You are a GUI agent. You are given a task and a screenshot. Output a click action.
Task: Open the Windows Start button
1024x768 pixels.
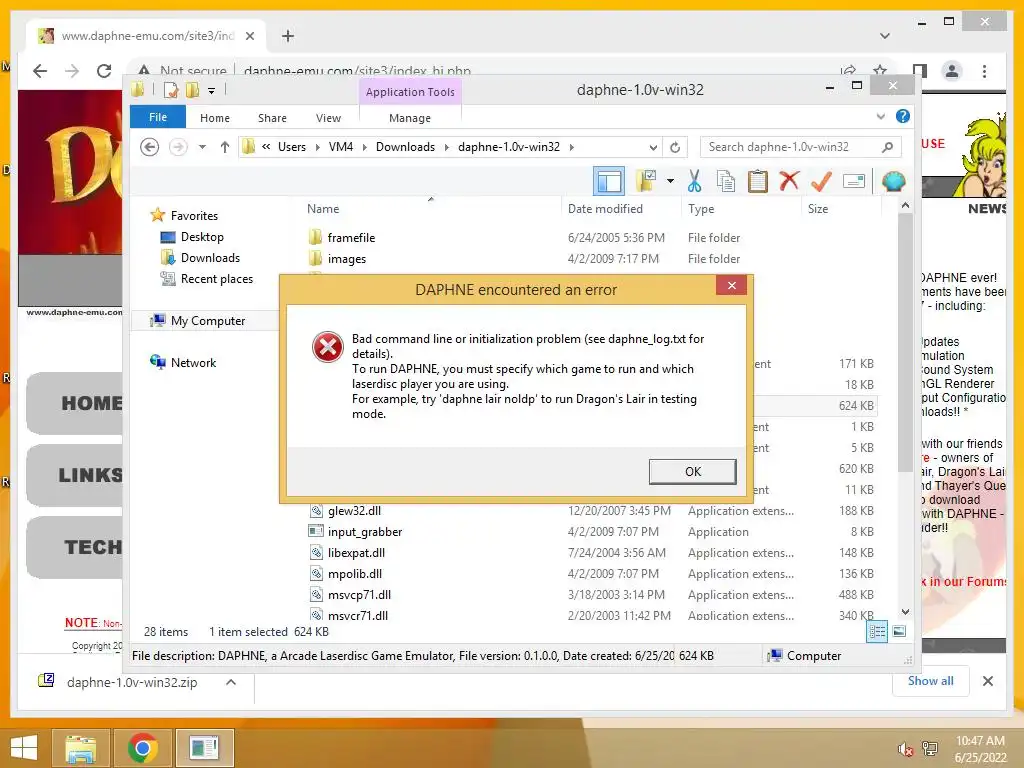tap(24, 748)
